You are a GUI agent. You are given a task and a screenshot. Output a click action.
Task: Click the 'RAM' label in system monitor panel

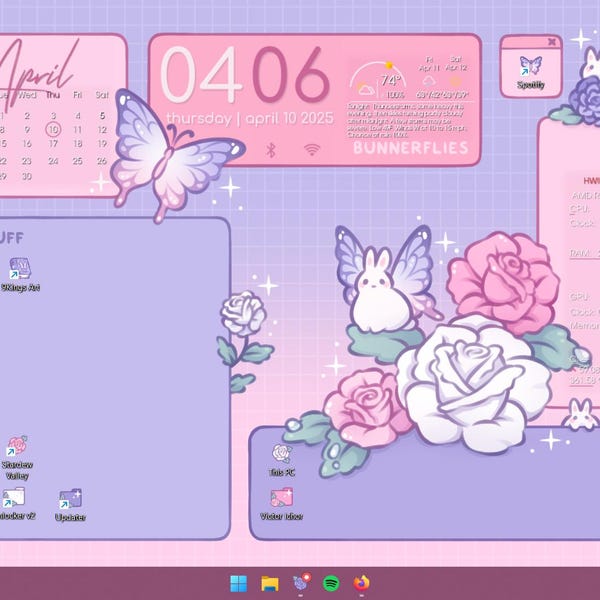(578, 253)
